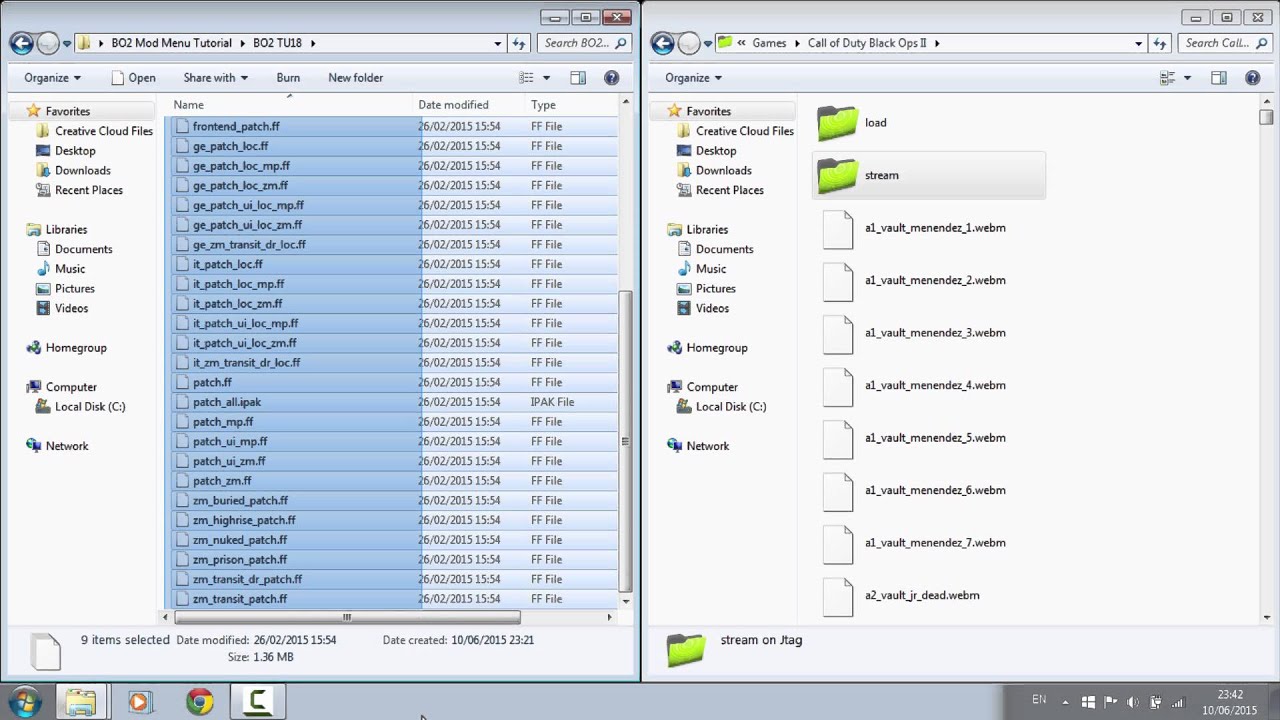
Task: Show hidden tray icons
Action: pyautogui.click(x=1065, y=702)
